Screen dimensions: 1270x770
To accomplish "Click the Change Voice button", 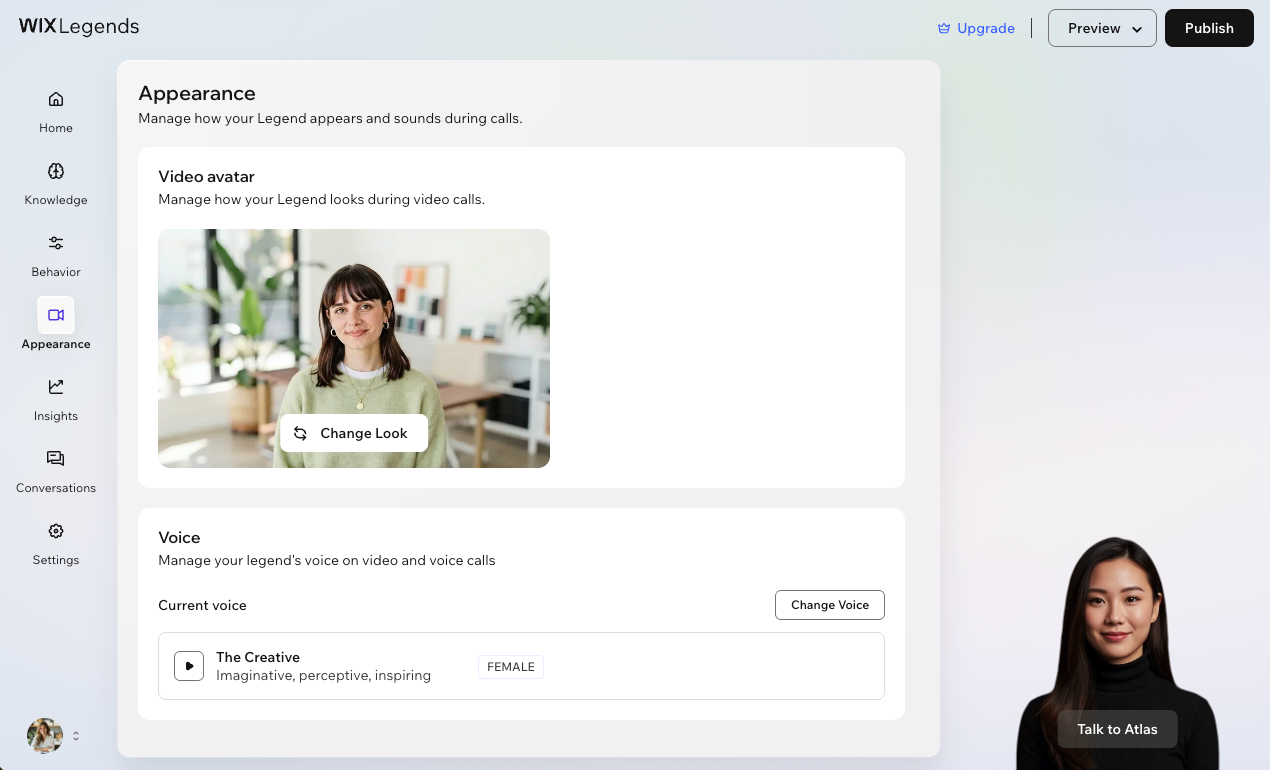I will tap(830, 605).
